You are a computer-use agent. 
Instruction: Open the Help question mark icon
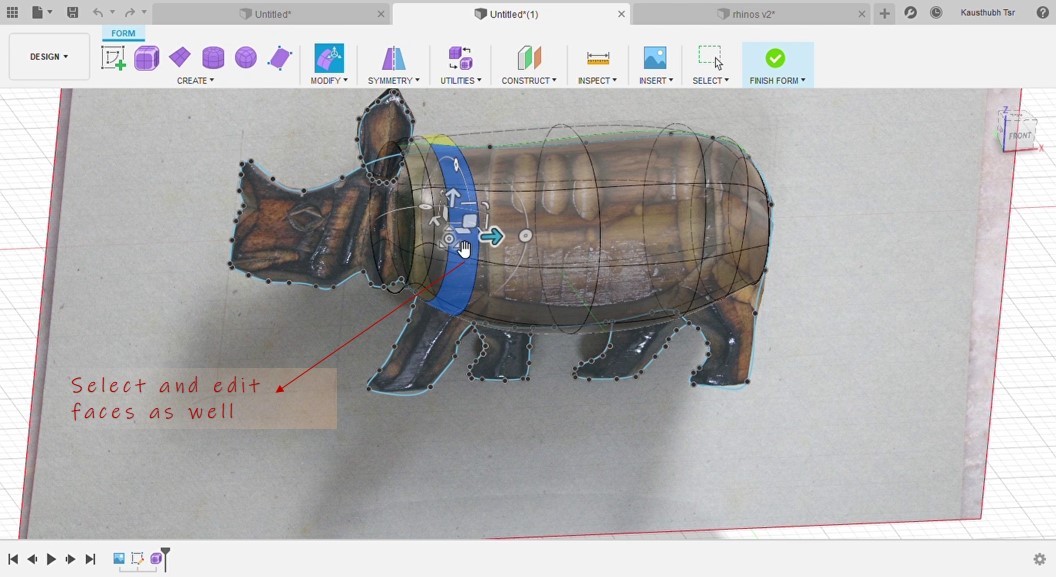(x=1042, y=13)
